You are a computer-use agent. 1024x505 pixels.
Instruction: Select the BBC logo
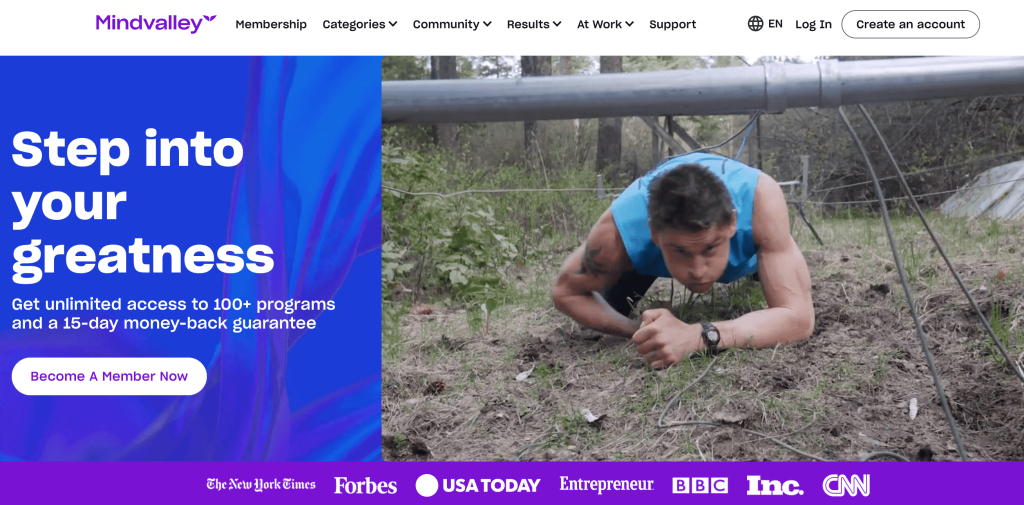700,485
